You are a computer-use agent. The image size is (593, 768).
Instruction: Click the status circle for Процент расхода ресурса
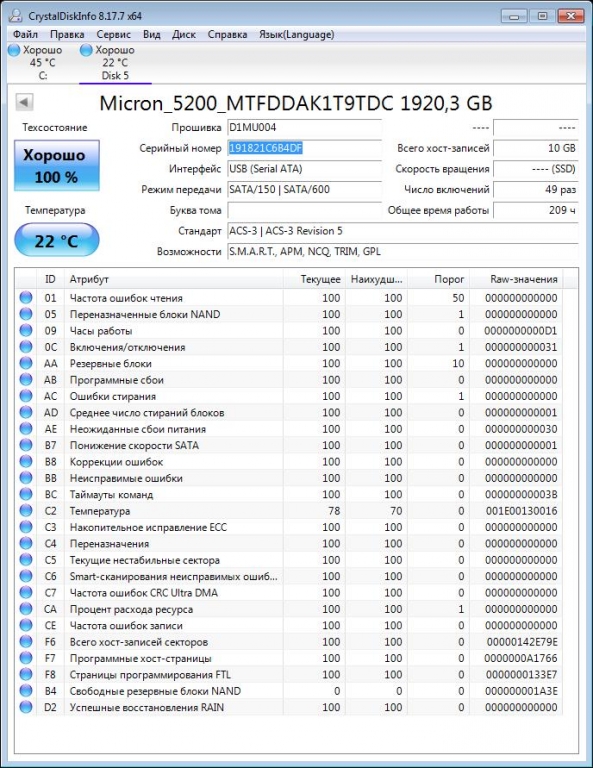pyautogui.click(x=26, y=609)
